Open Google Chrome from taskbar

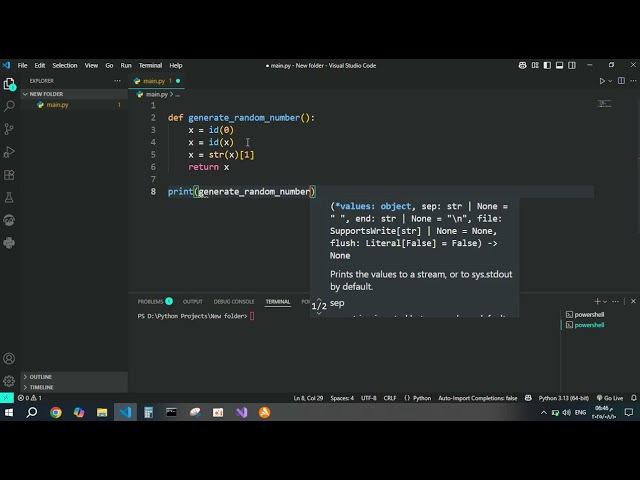click(x=56, y=413)
